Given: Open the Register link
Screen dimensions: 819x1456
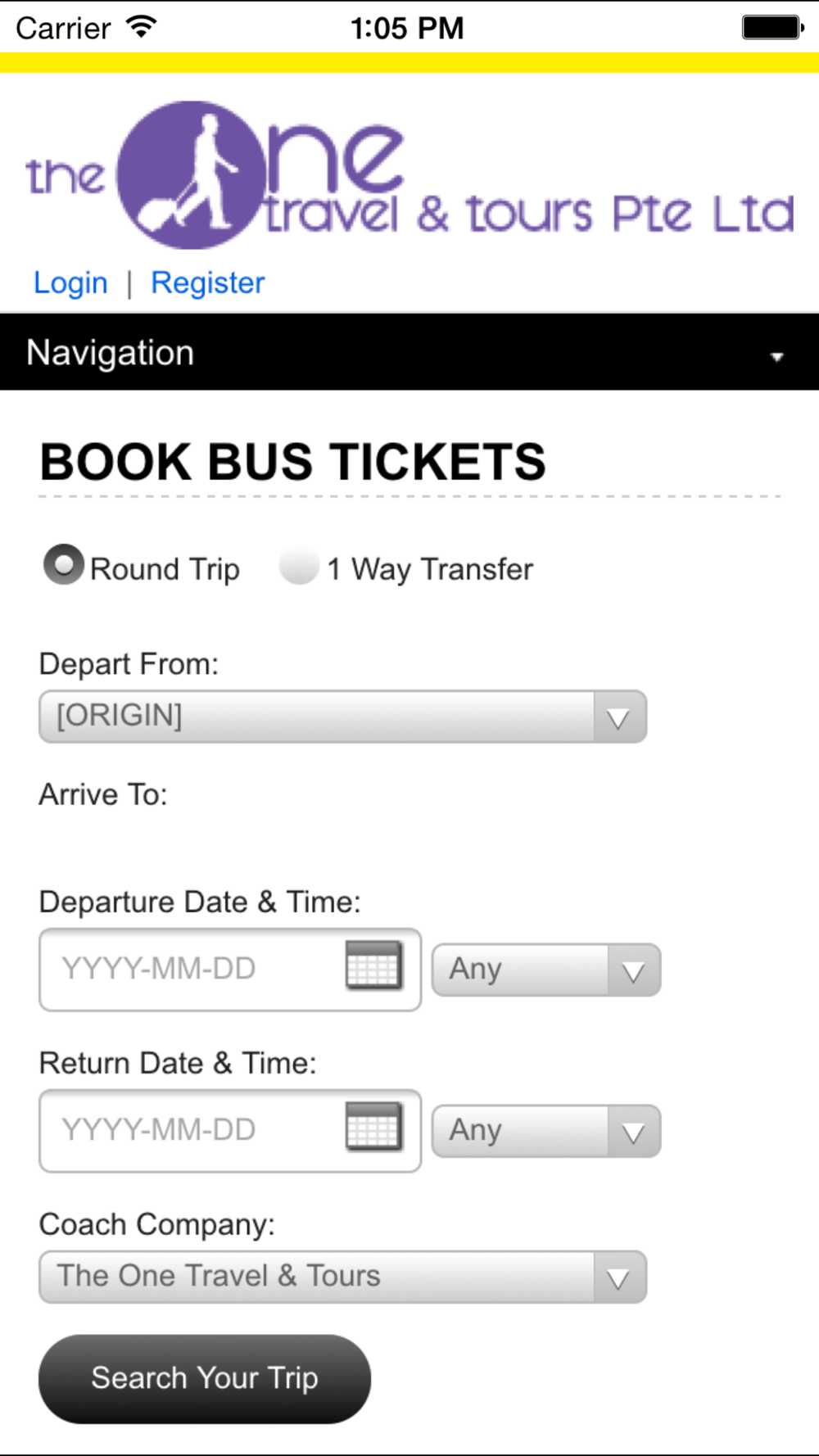Looking at the screenshot, I should [208, 283].
